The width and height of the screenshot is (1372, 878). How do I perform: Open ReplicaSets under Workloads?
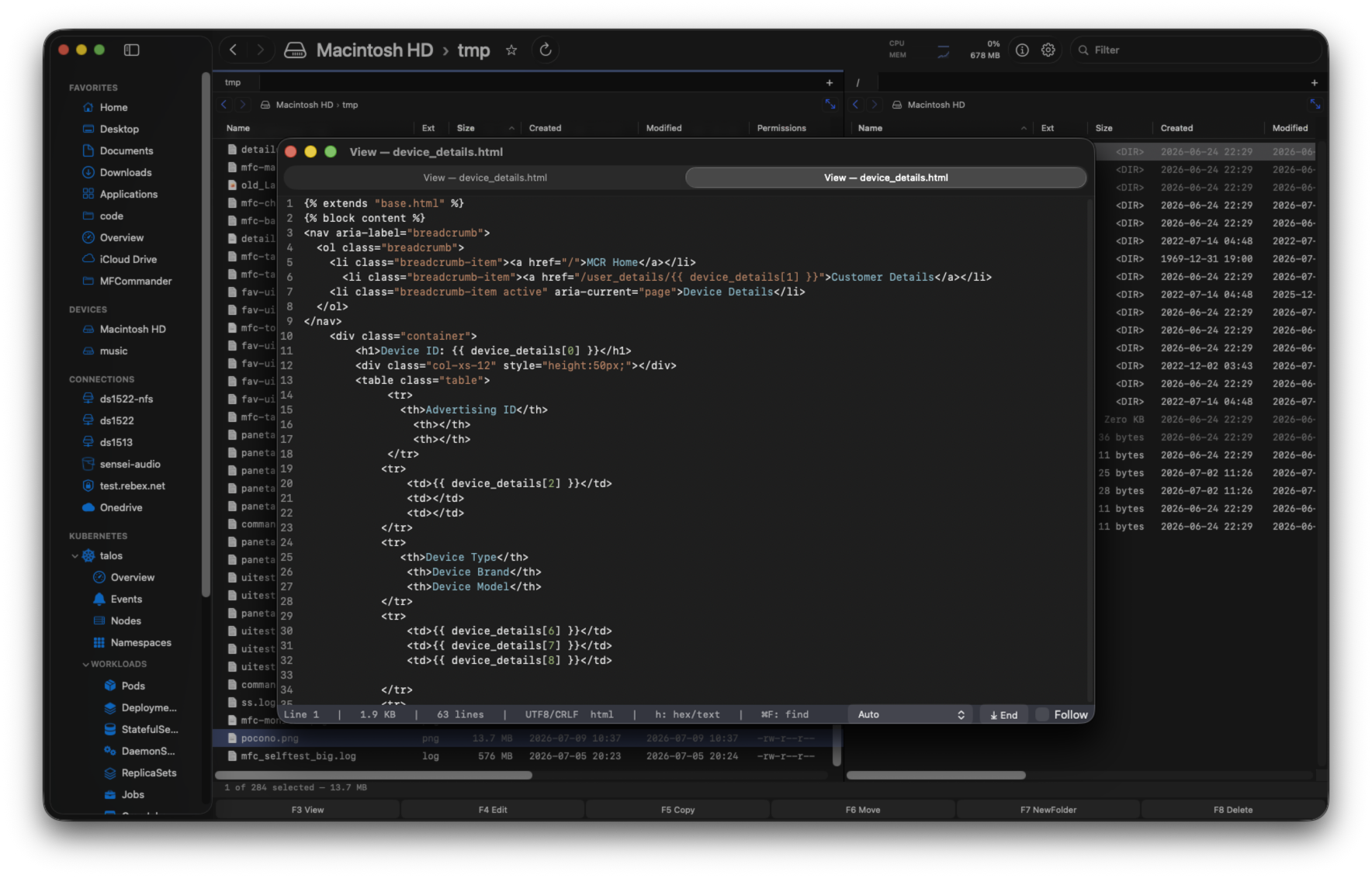pos(148,773)
